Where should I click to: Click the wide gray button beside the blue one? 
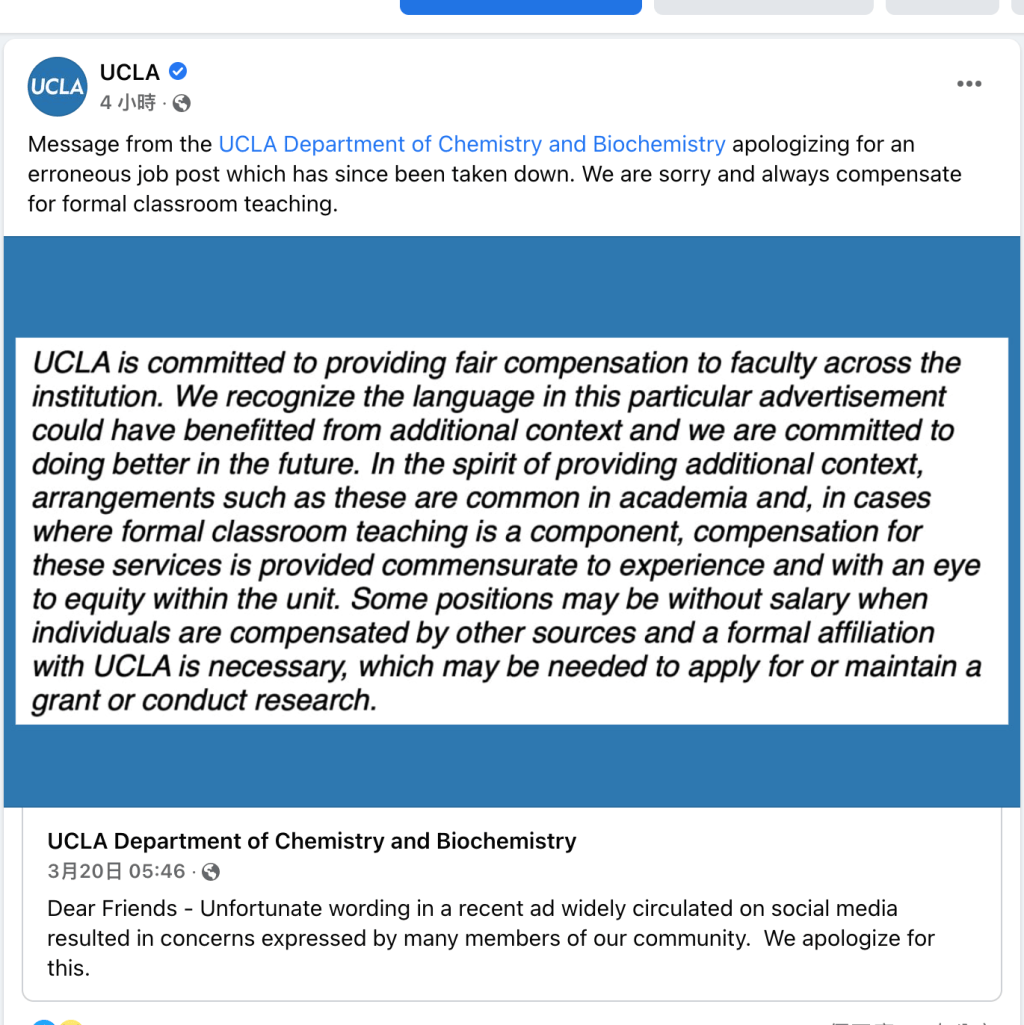pos(764,7)
